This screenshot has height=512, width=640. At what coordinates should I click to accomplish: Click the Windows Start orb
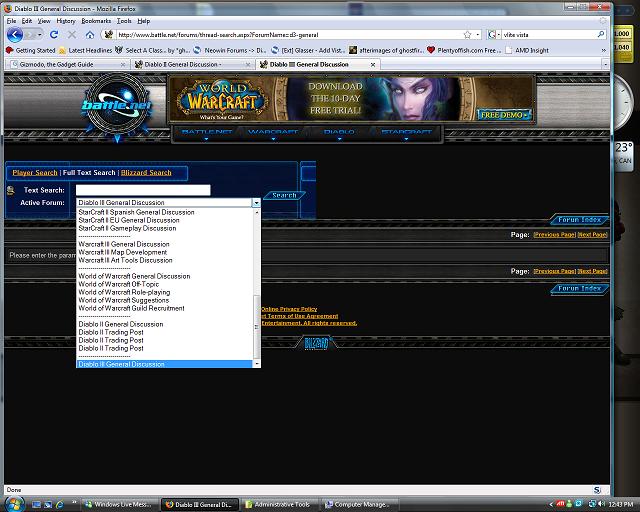pos(13,503)
